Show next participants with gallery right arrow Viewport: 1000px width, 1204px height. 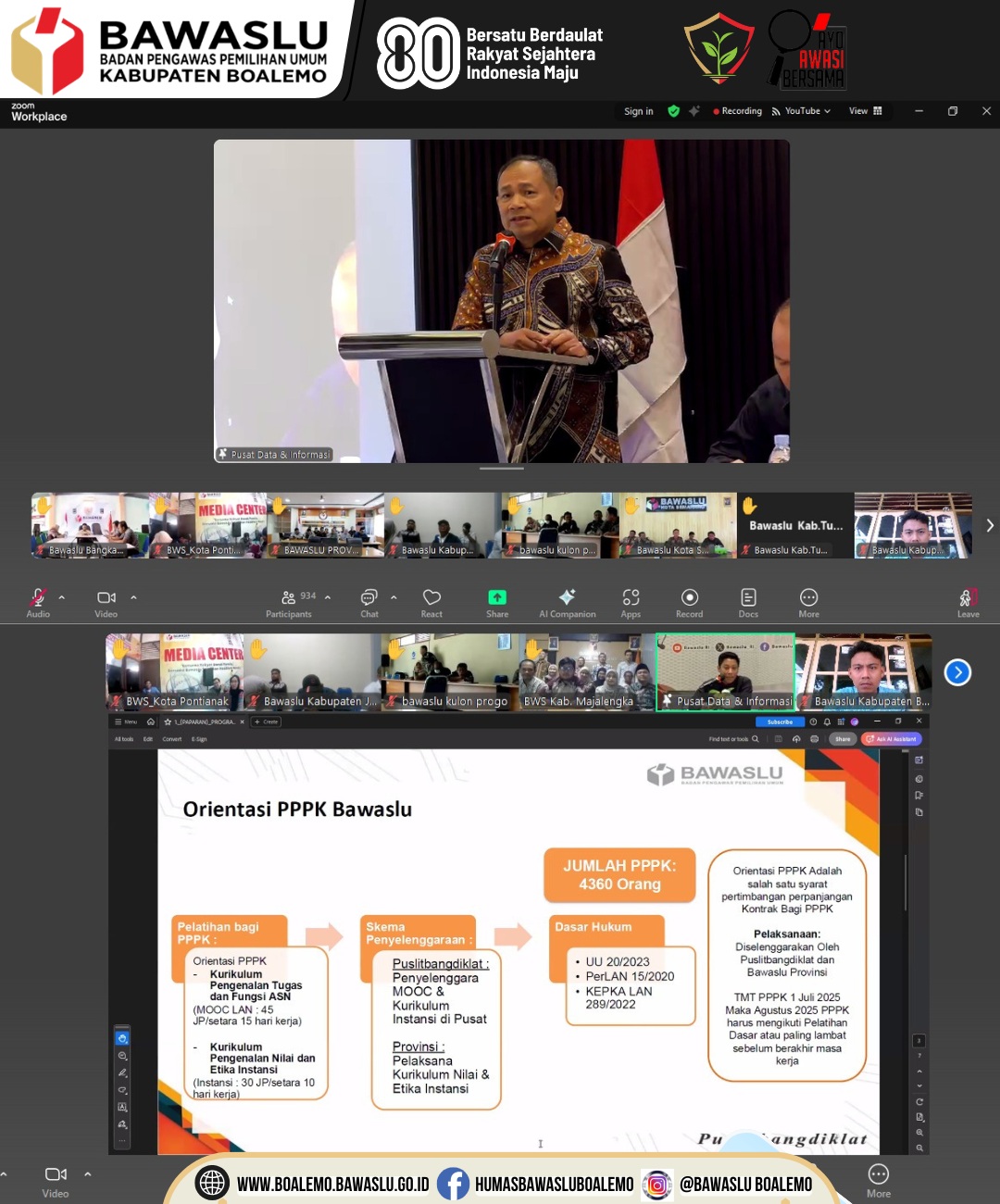[x=990, y=525]
